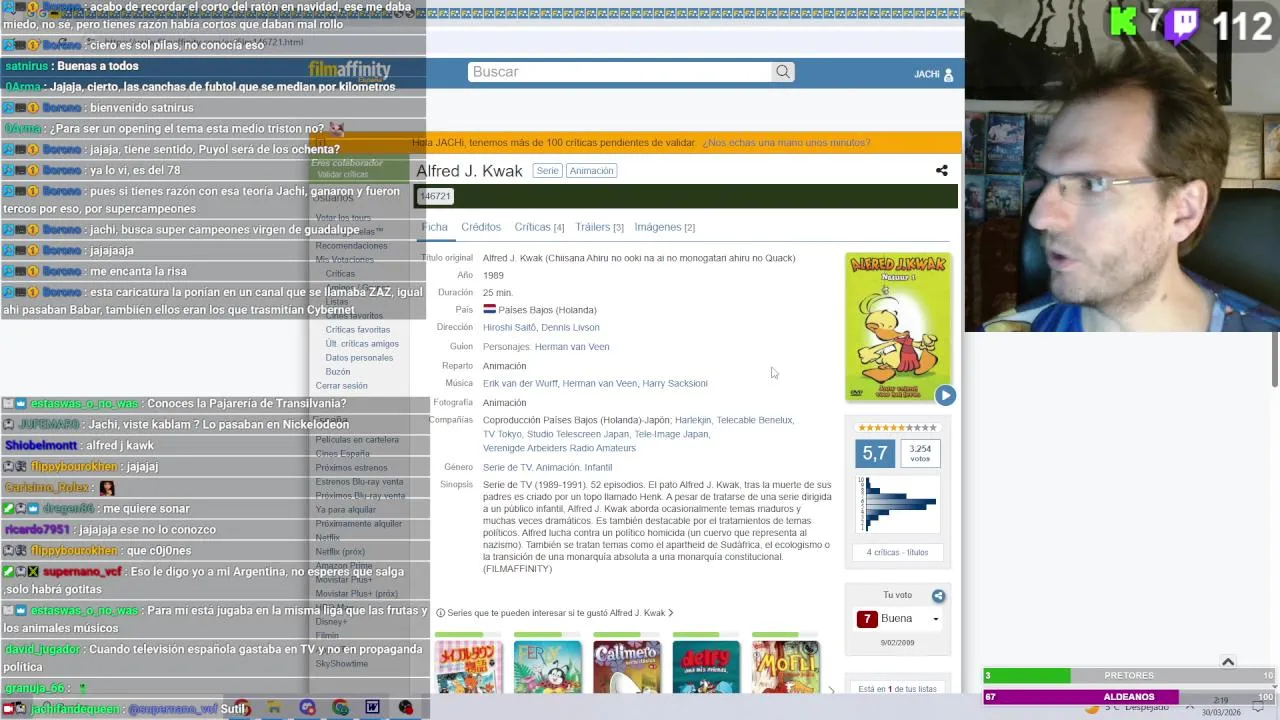Click the 'Está en 1 de tus listas' text
This screenshot has width=1280, height=720.
point(897,689)
